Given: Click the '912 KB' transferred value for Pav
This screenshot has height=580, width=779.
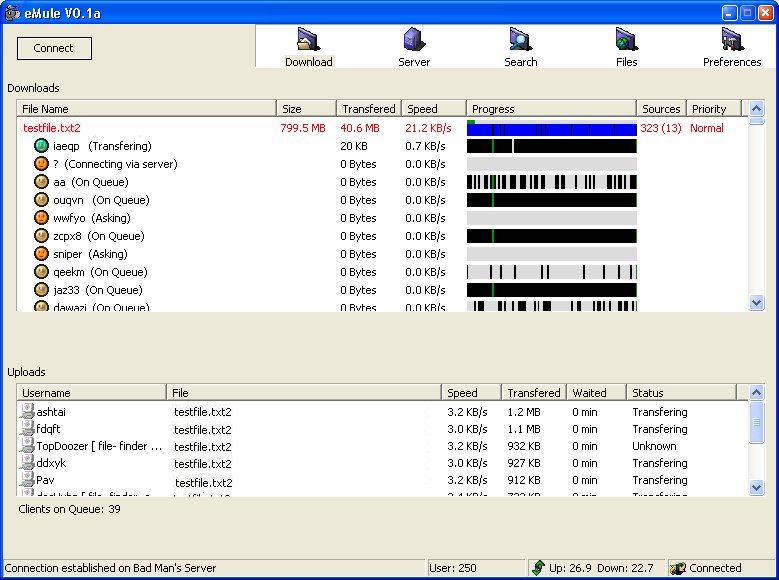Looking at the screenshot, I should coord(524,480).
